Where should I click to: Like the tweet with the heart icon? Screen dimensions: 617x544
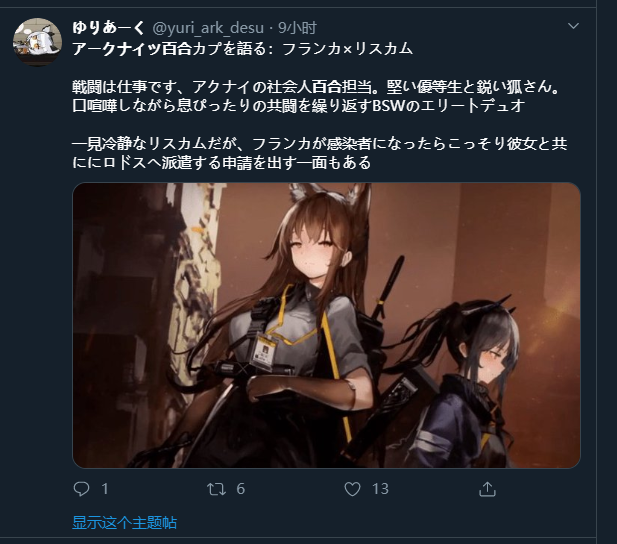352,489
